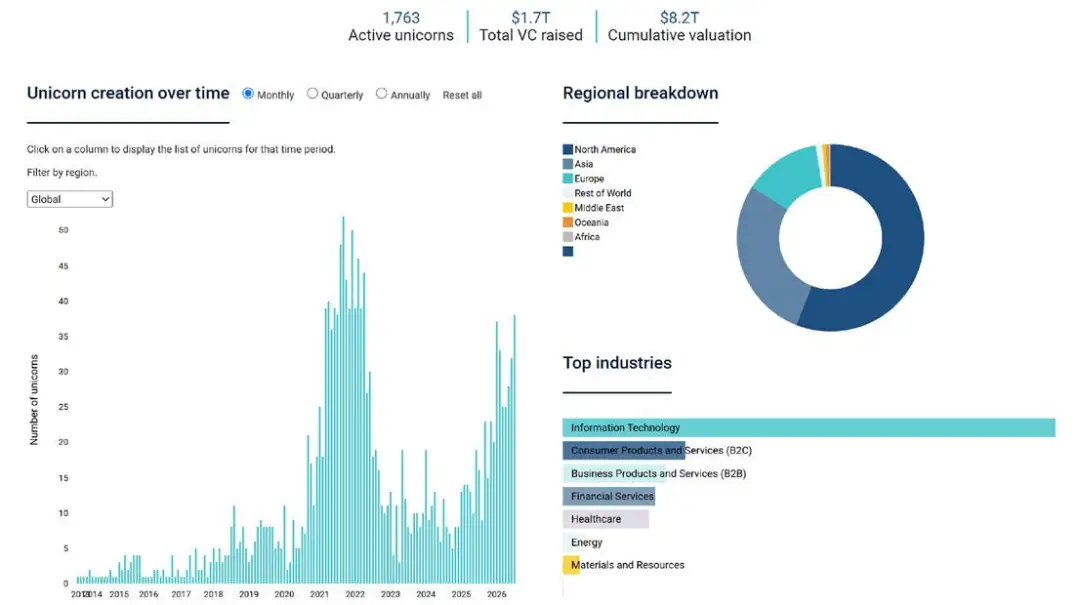This screenshot has width=1080, height=605.
Task: Click the Materials and Resources bar
Action: (571, 565)
